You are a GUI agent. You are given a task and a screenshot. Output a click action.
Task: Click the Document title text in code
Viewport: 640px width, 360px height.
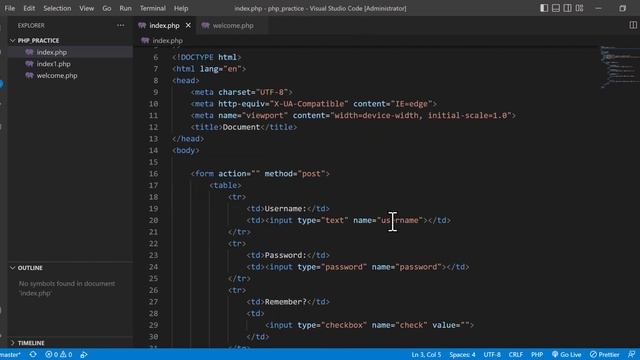tap(241, 127)
